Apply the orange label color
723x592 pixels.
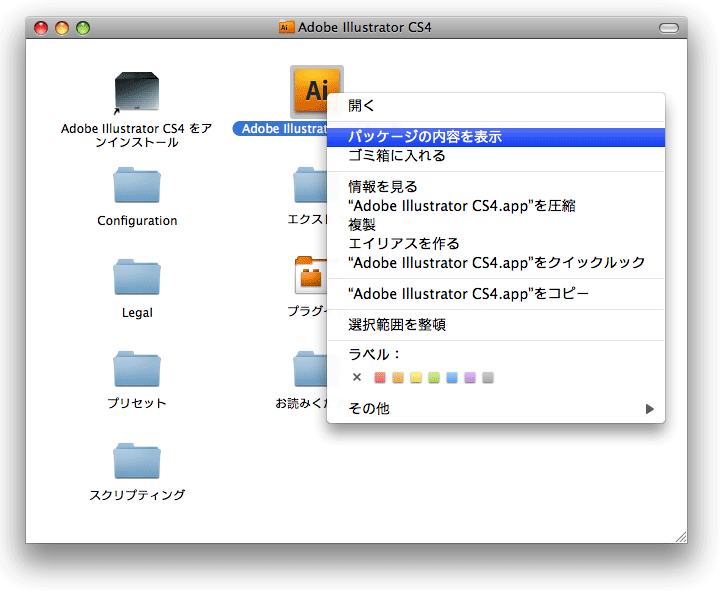coord(397,378)
